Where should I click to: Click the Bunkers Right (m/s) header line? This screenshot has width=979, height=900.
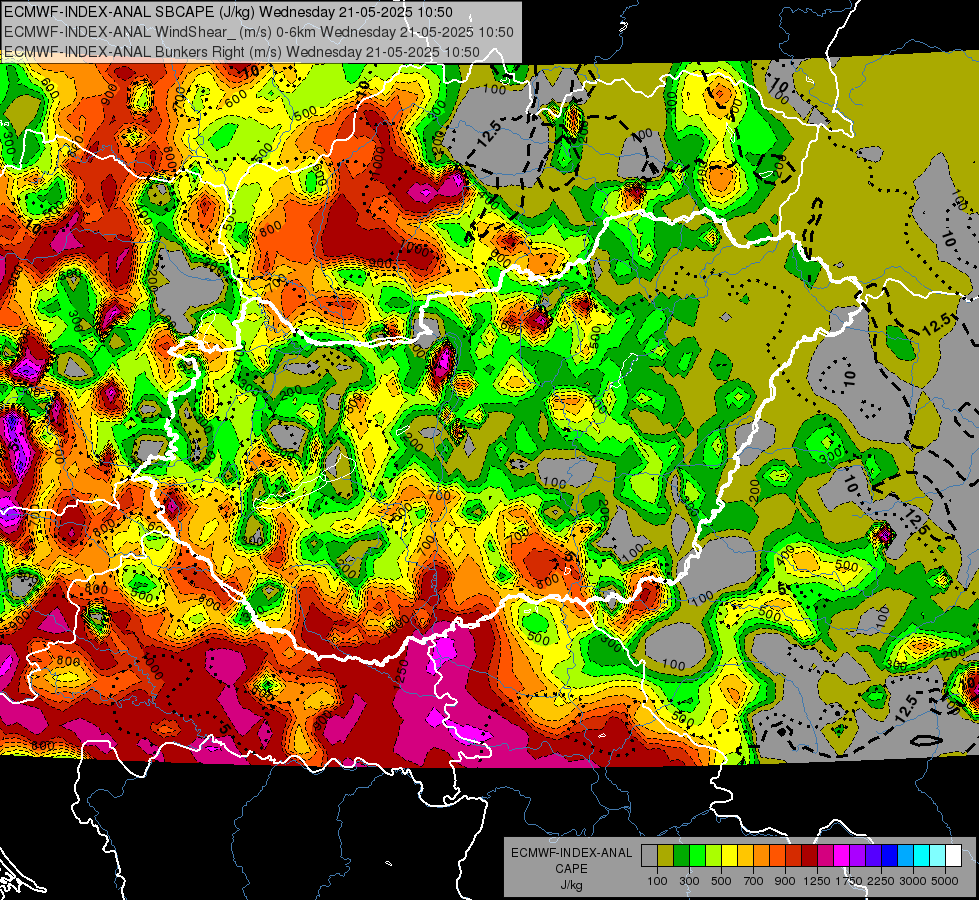point(242,52)
